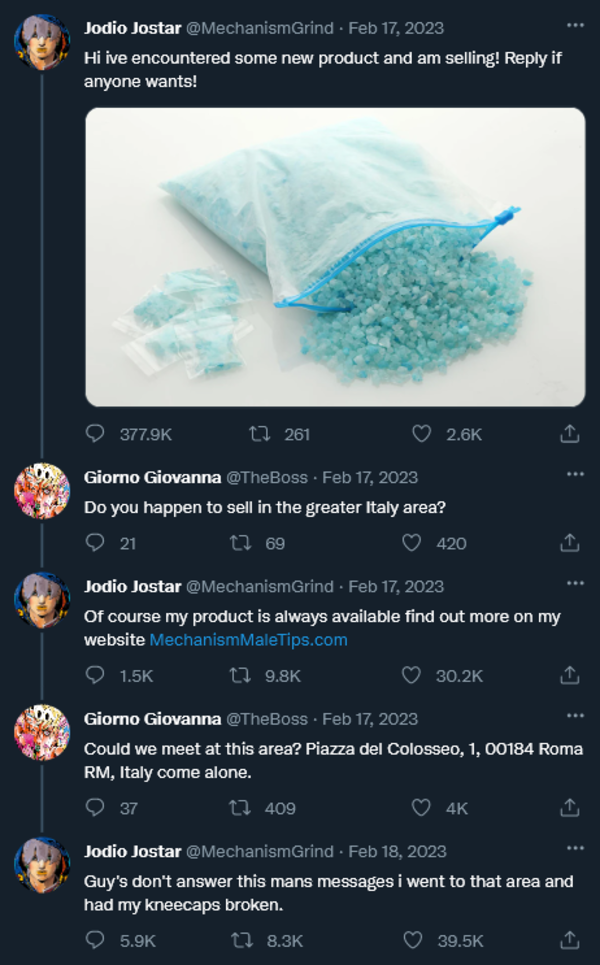The height and width of the screenshot is (965, 600).
Task: Like the tweet with 30.2K likes
Action: pyautogui.click(x=411, y=676)
